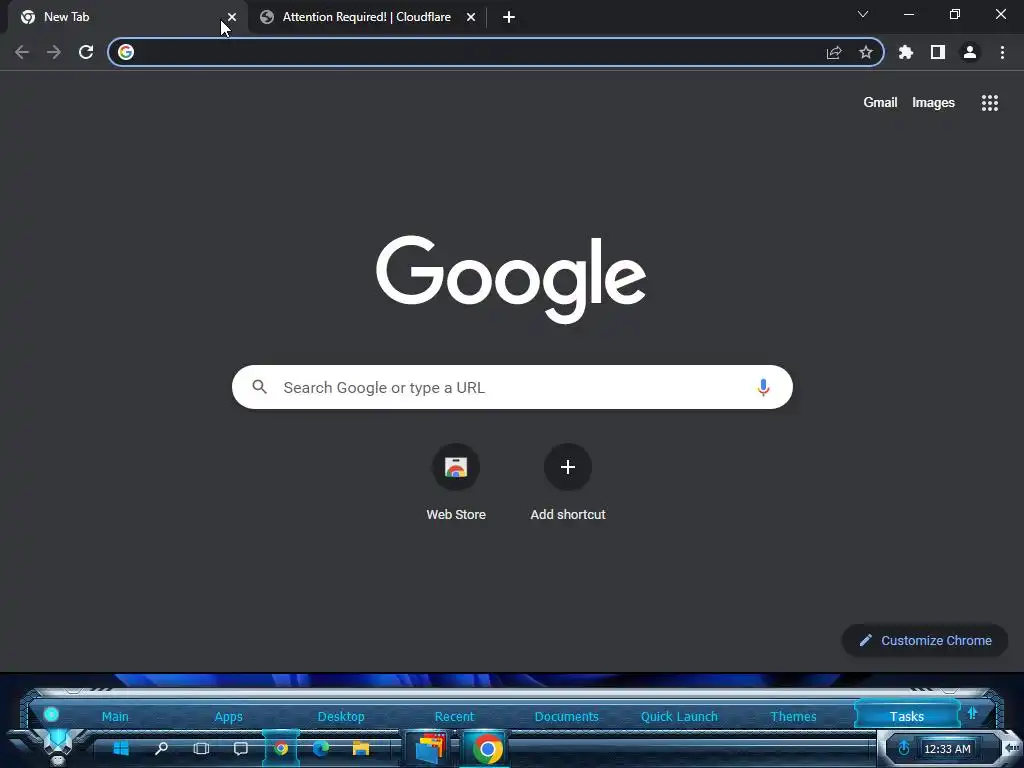
Task: Select the Tasks dock tab
Action: pos(906,716)
